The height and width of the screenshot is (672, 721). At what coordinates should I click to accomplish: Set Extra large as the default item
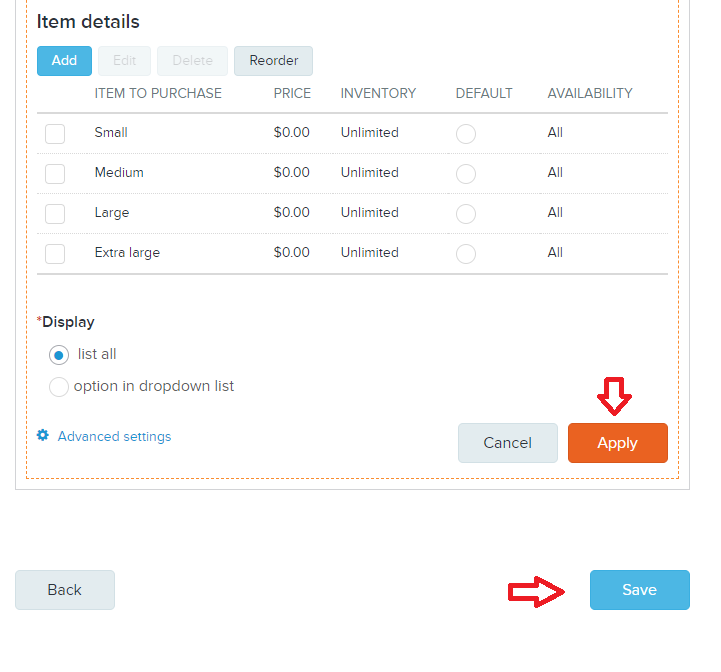(x=466, y=254)
